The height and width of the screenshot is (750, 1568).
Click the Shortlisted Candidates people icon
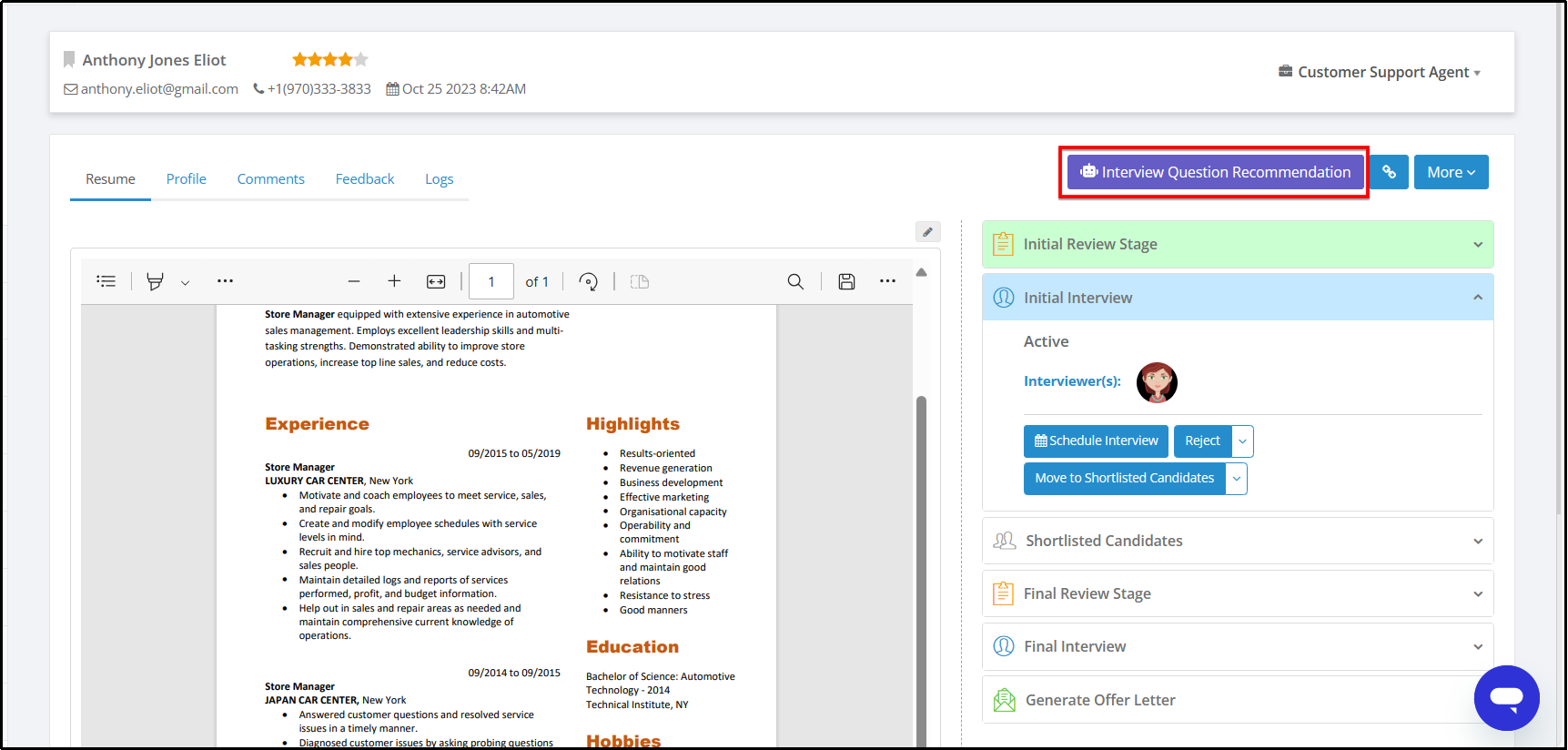(1005, 541)
